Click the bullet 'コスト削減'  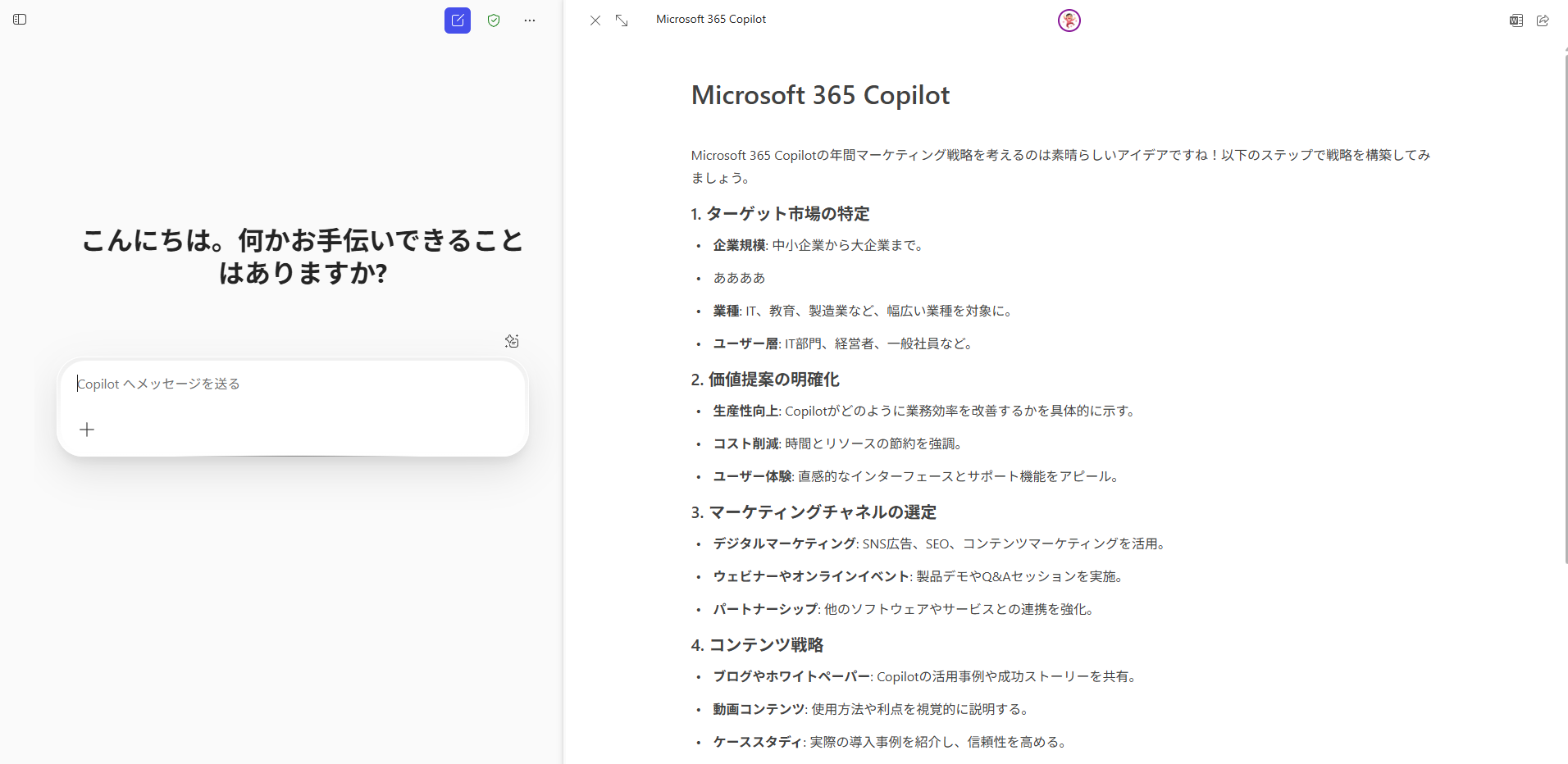pos(837,443)
